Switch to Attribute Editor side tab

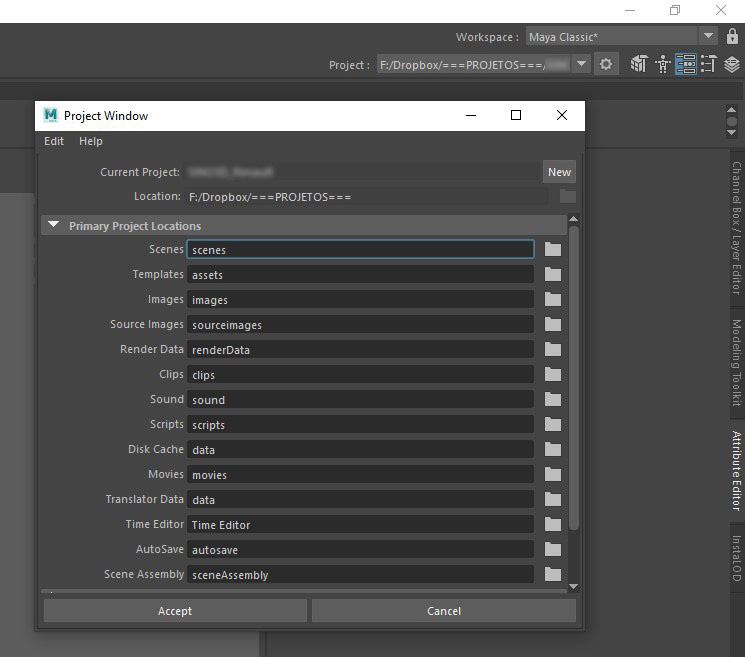[x=736, y=470]
